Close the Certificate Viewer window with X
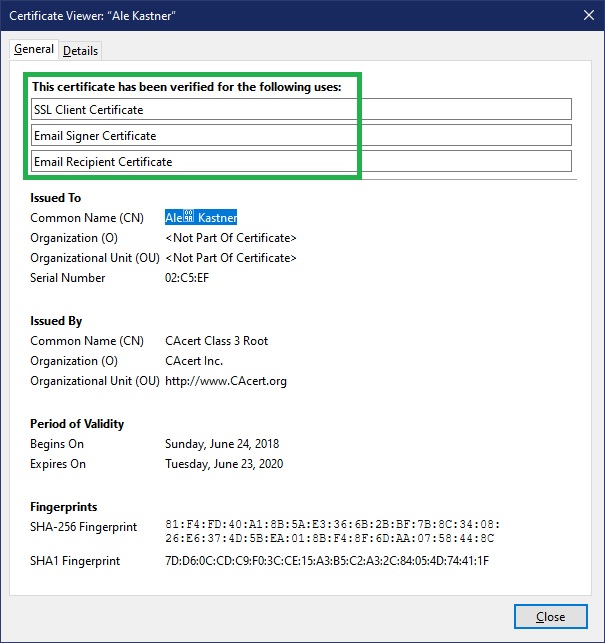Screen dimensions: 605x643 coord(585,15)
